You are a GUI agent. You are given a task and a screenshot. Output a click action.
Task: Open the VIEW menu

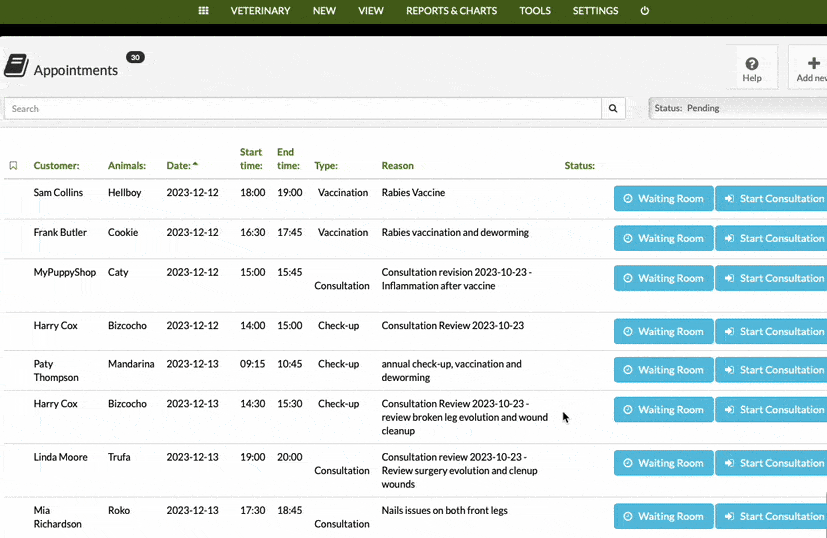tap(371, 11)
